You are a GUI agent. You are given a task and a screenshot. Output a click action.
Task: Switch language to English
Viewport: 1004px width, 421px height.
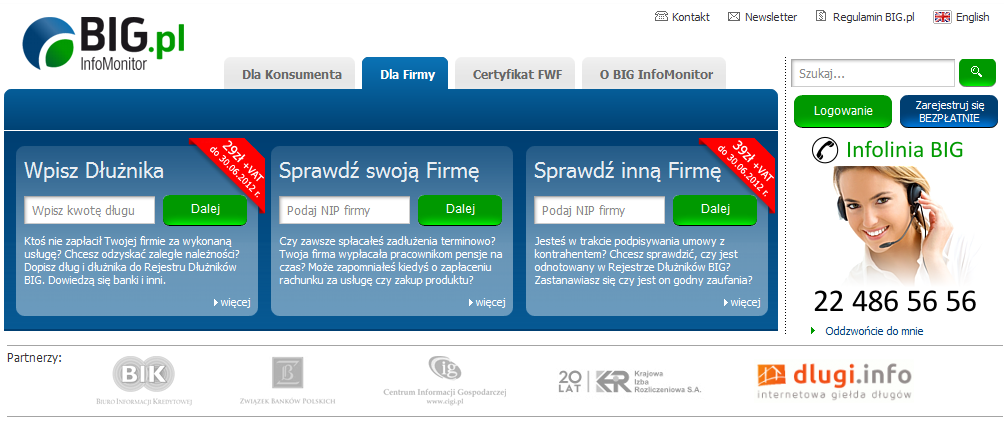point(973,17)
